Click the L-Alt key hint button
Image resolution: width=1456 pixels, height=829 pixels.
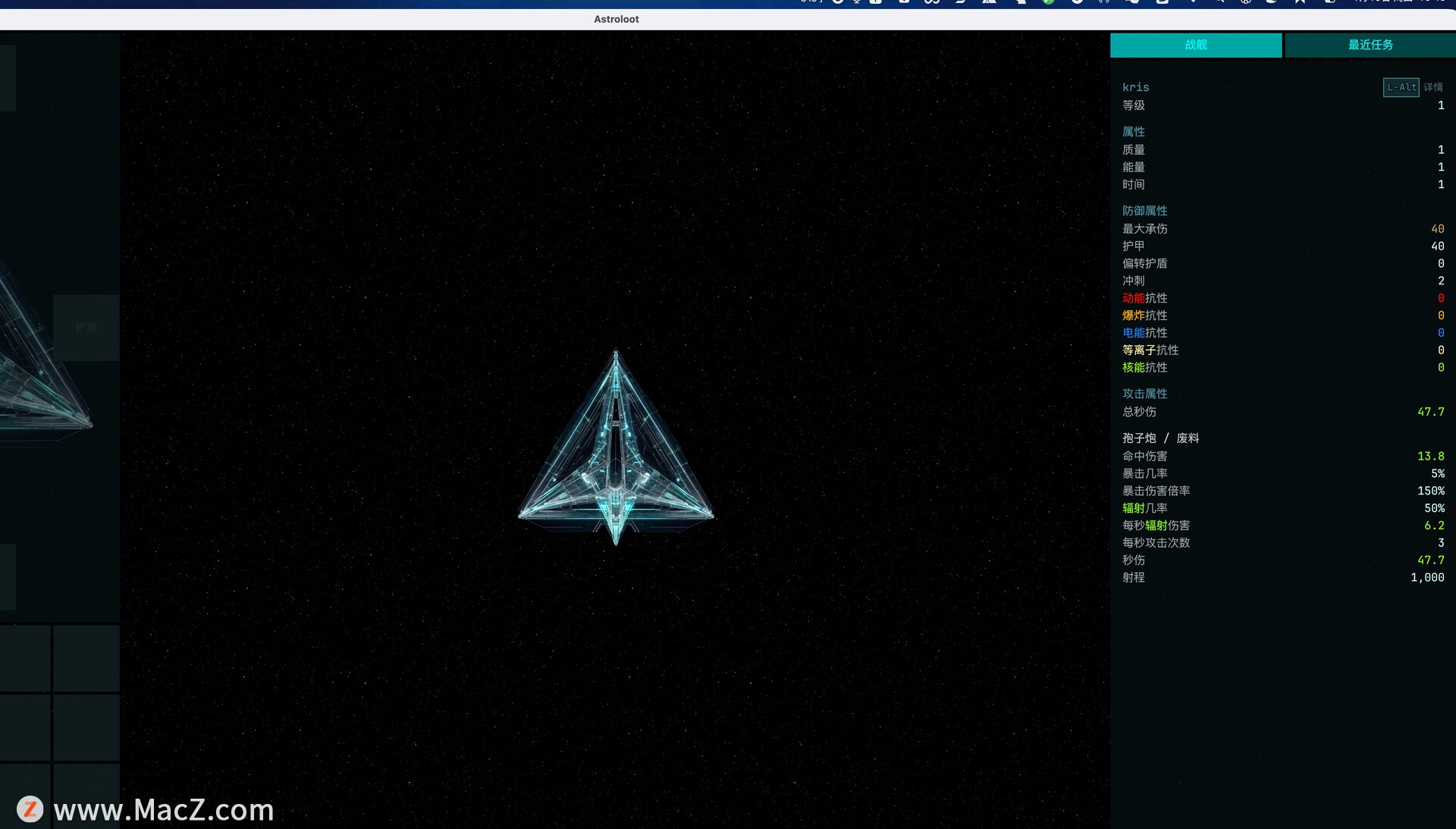(x=1401, y=87)
